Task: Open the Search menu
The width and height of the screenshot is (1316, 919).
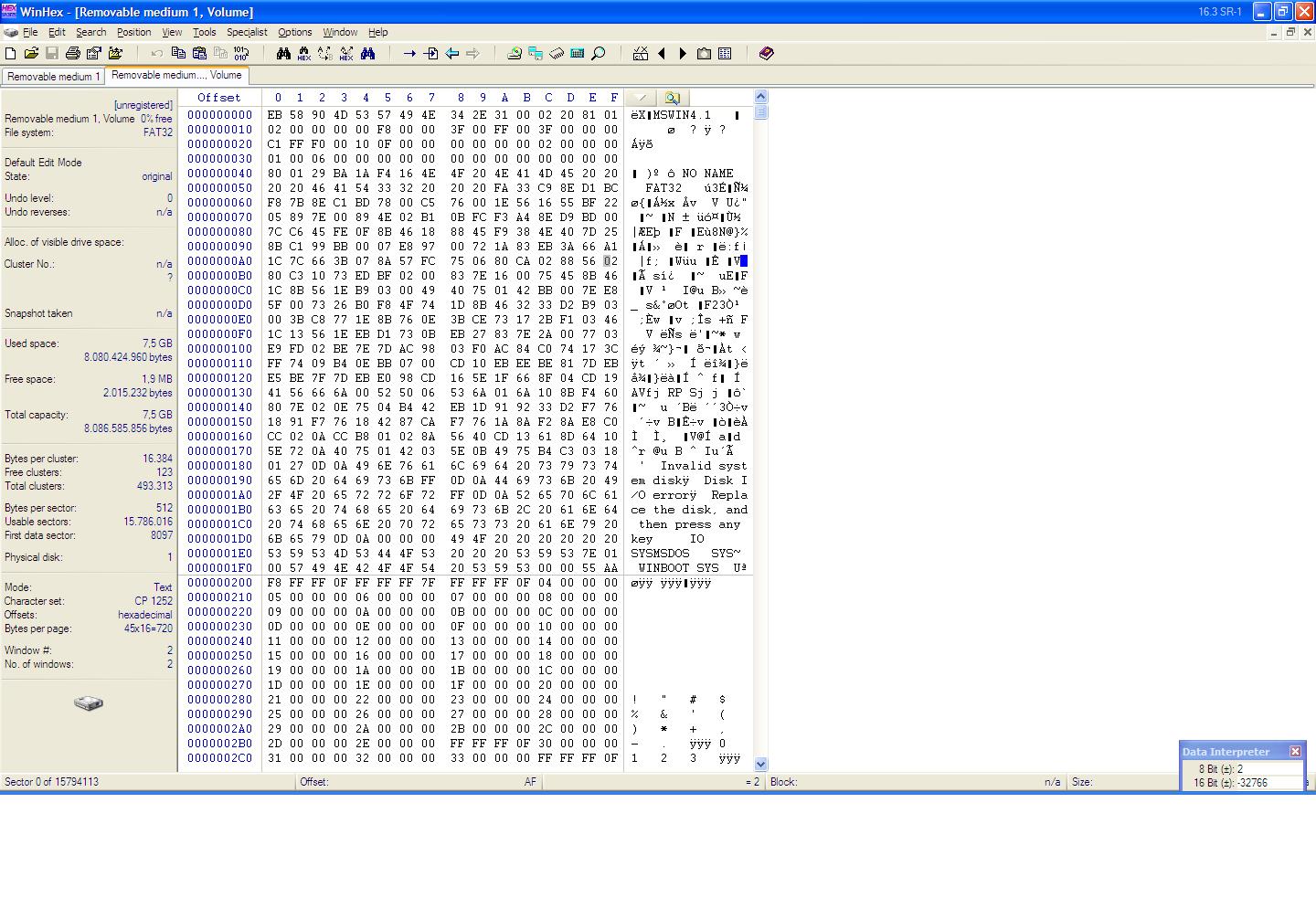Action: click(91, 32)
